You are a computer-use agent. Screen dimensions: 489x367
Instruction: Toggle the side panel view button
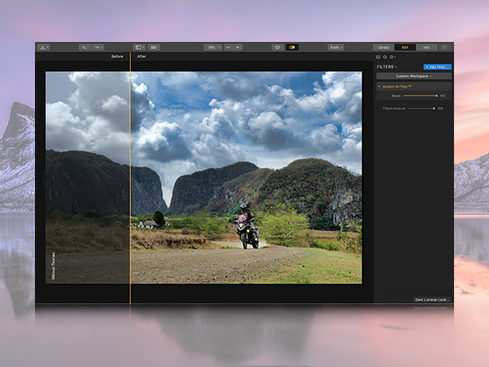tap(139, 47)
